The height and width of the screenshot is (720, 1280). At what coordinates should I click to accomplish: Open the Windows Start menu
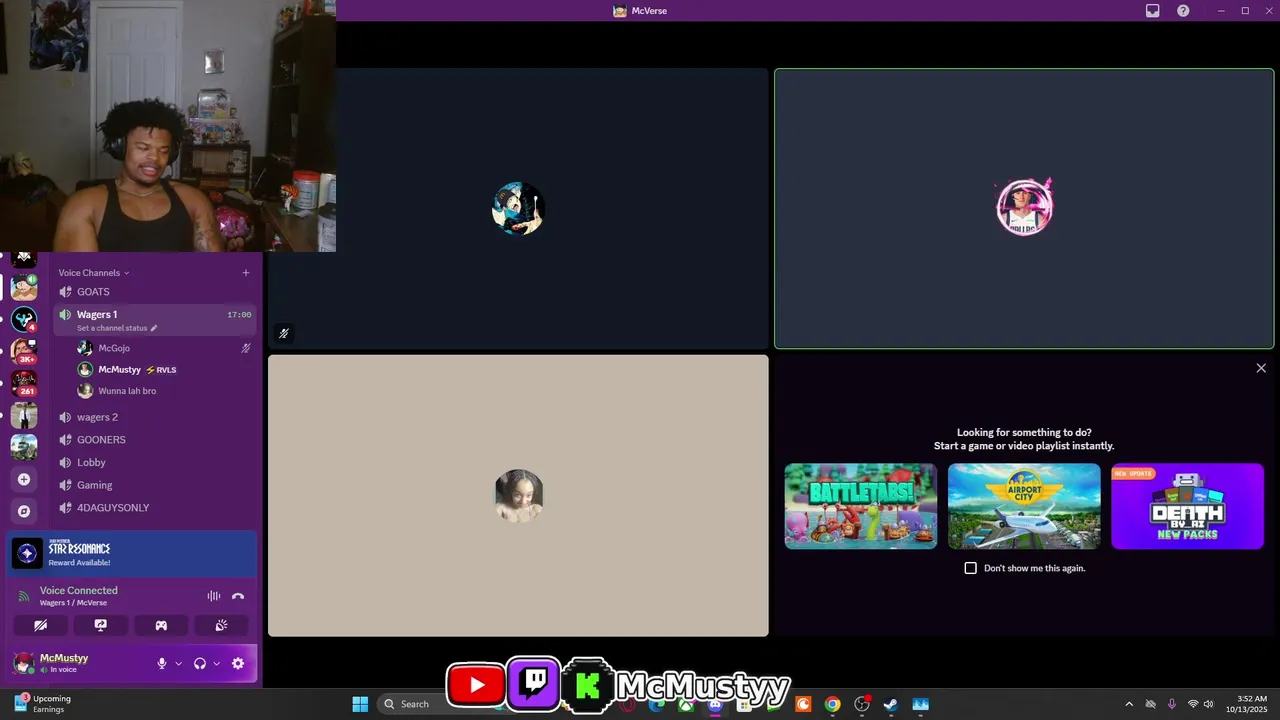[x=360, y=704]
